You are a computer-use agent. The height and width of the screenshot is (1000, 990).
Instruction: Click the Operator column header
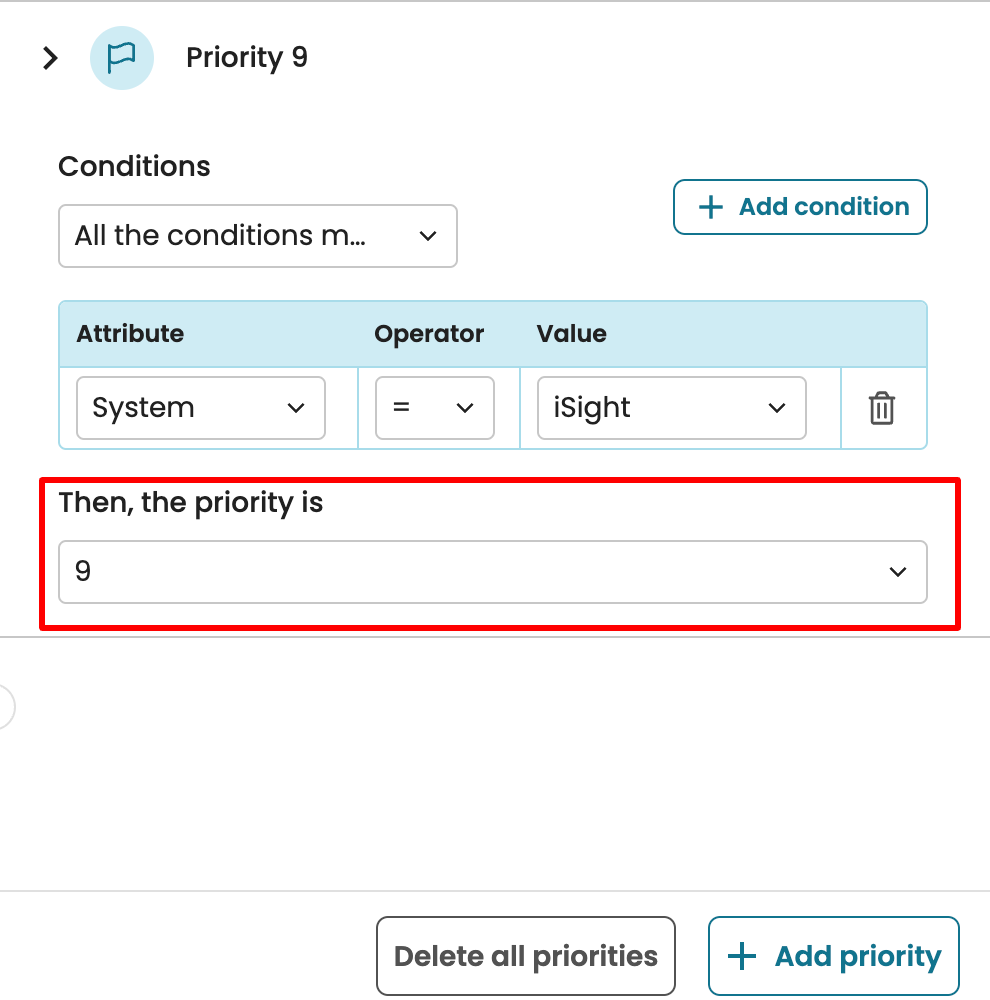[x=429, y=334]
